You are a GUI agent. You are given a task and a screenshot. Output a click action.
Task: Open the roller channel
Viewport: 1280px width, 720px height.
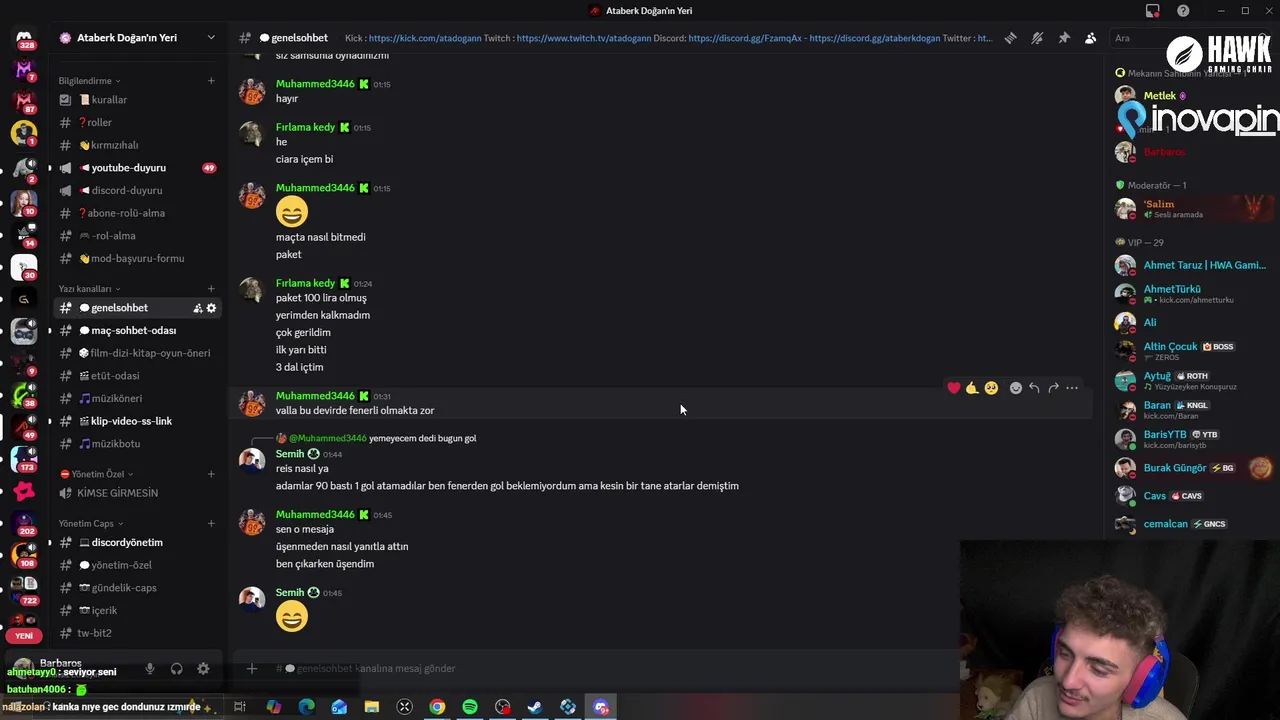coord(136,122)
